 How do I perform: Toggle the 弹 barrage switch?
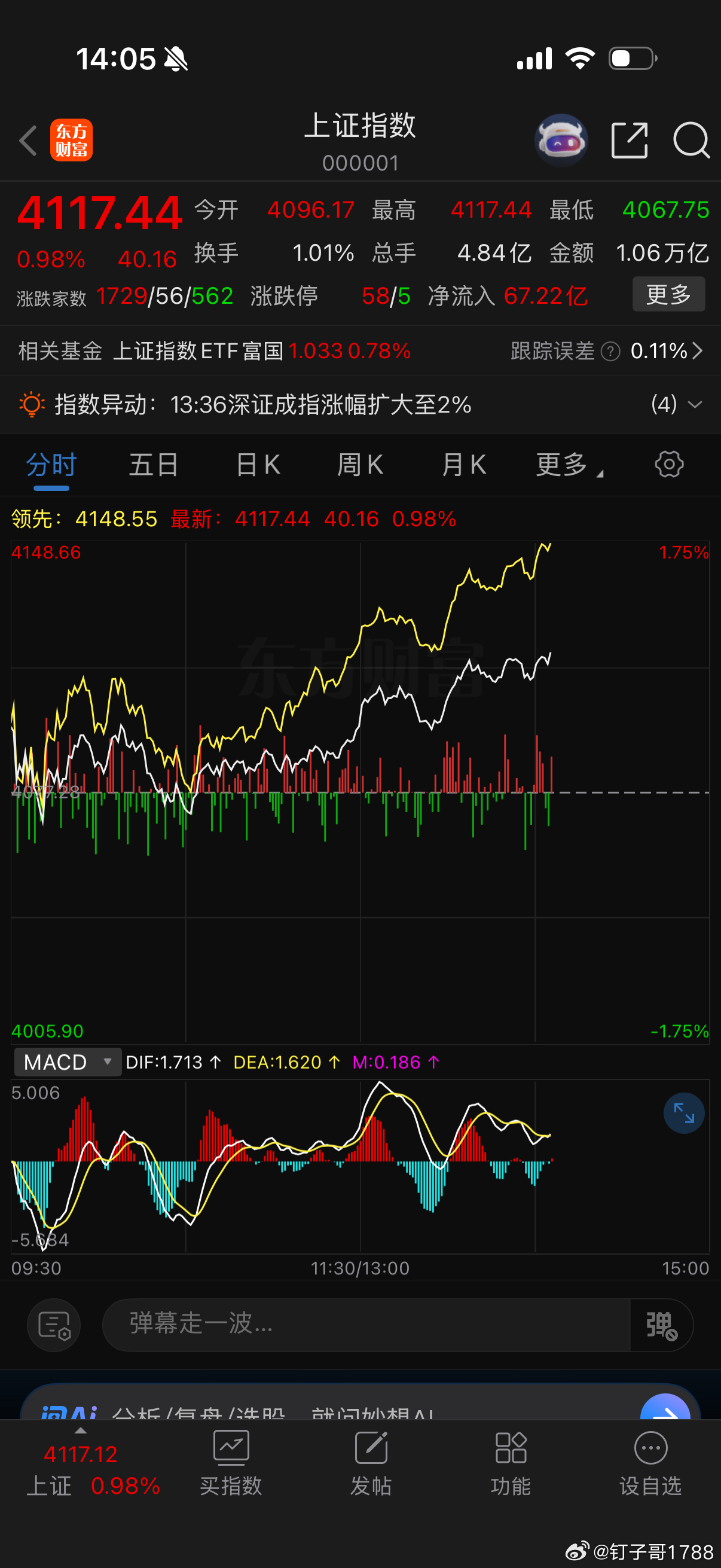click(x=661, y=1325)
